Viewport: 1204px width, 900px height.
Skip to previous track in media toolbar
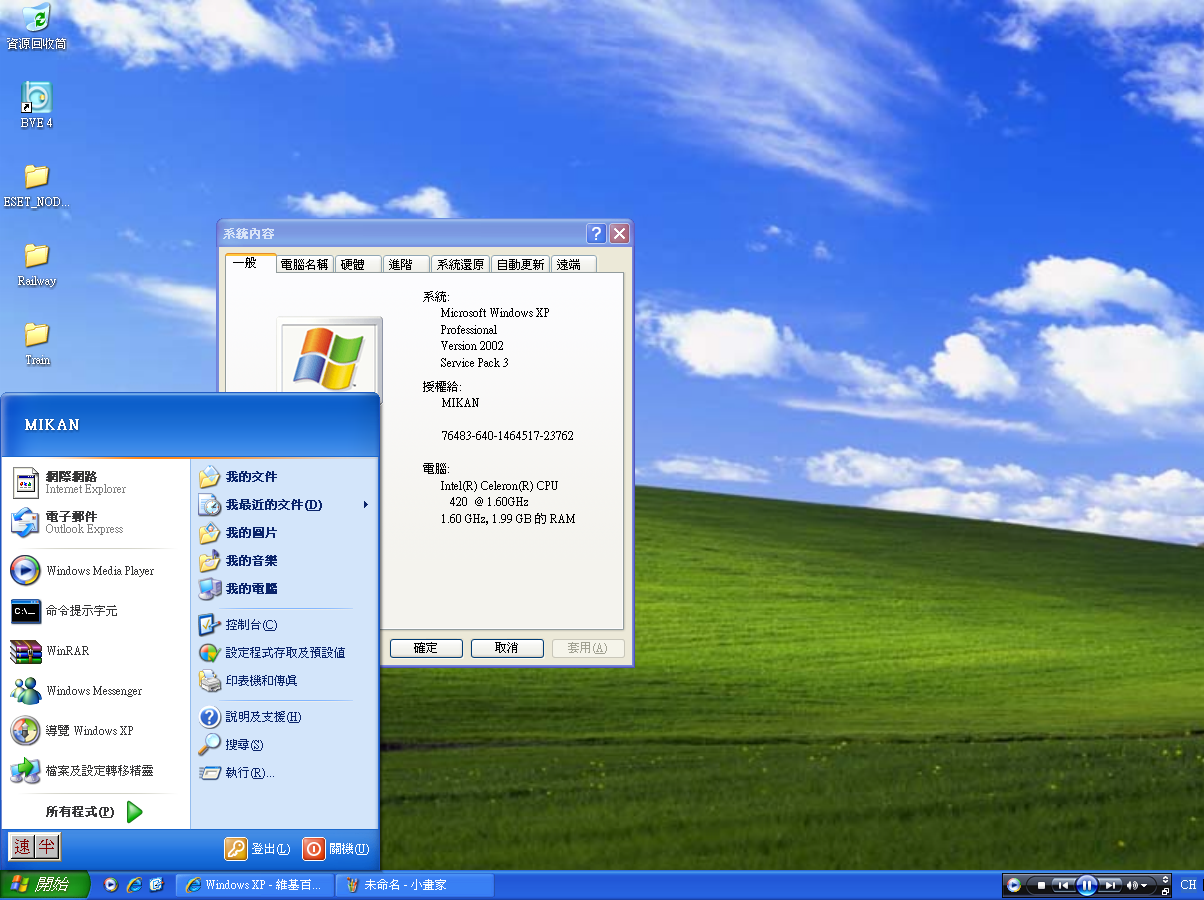coord(1063,885)
